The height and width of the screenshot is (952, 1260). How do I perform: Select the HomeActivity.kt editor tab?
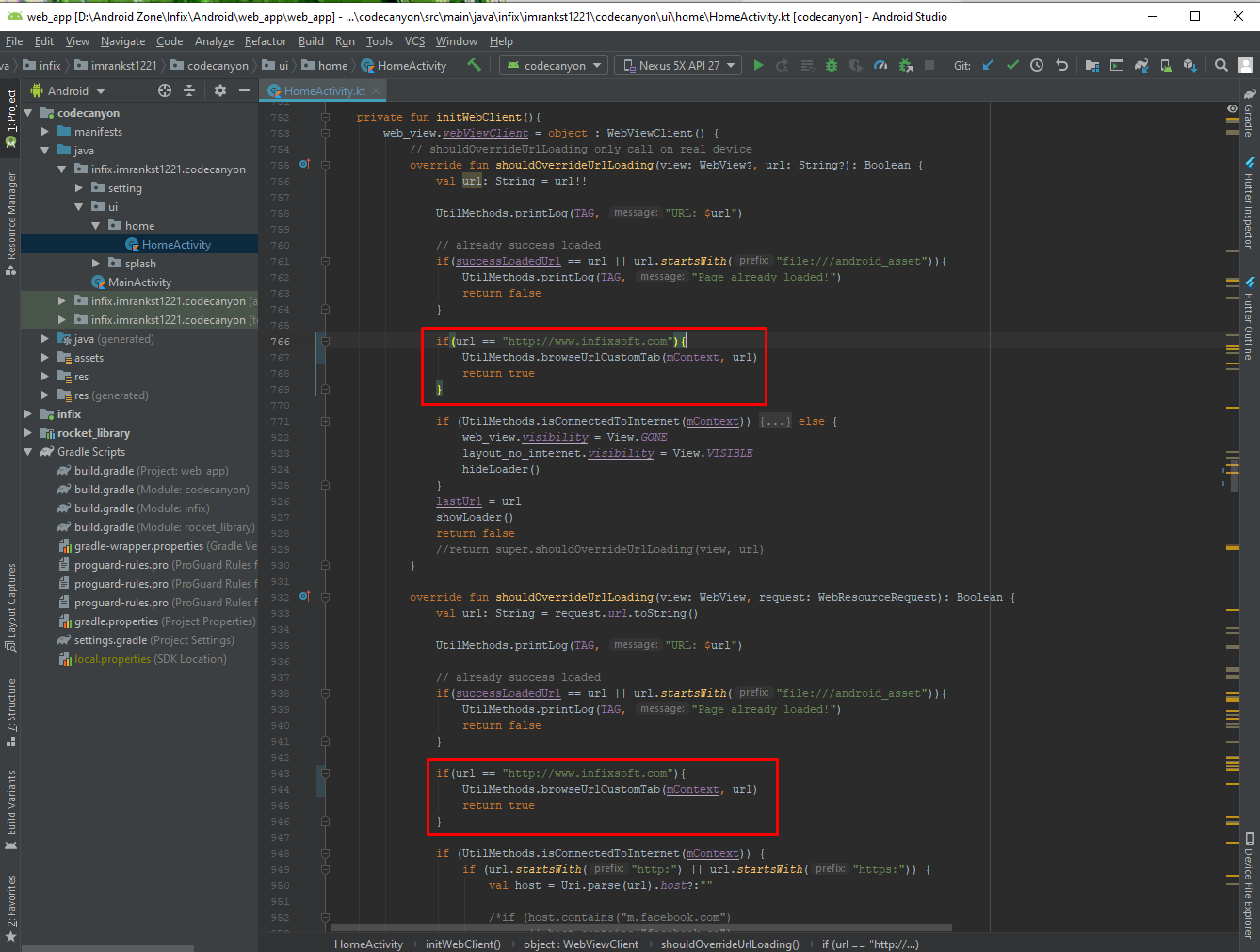(323, 90)
